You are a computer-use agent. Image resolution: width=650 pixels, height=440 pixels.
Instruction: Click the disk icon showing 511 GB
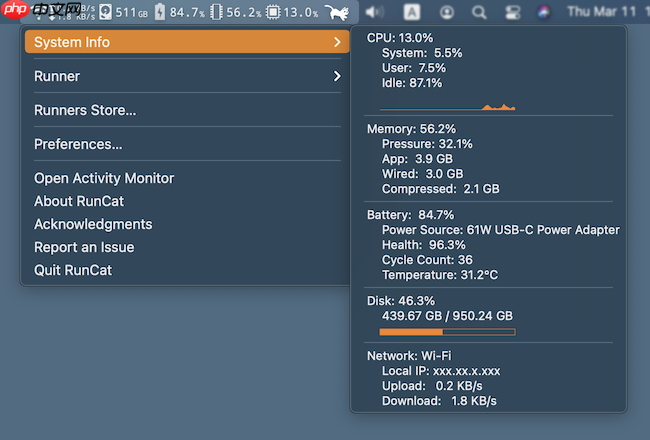click(106, 12)
